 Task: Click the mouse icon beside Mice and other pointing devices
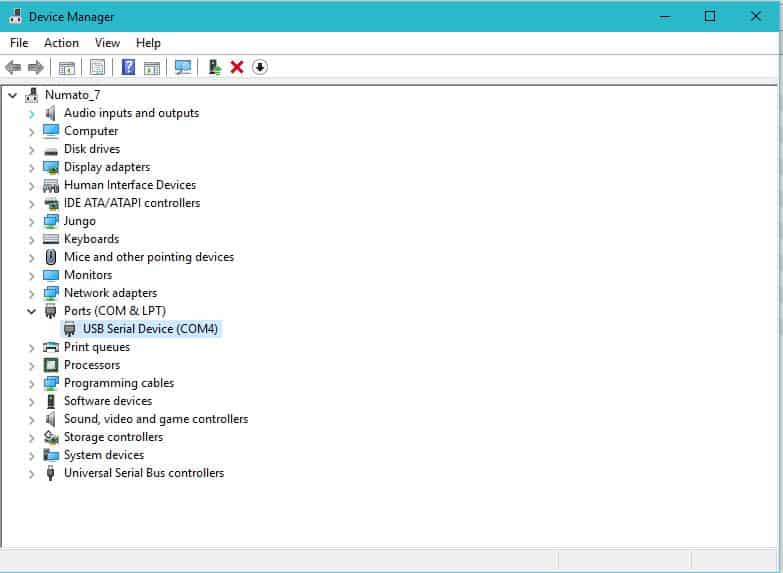tap(51, 257)
